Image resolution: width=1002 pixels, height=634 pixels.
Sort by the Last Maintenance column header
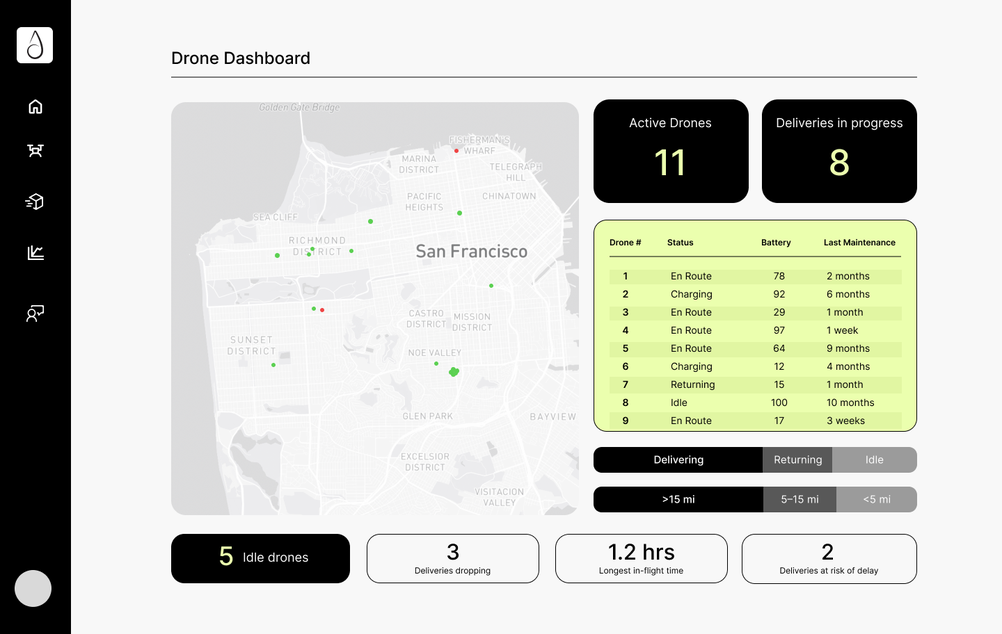tap(859, 242)
